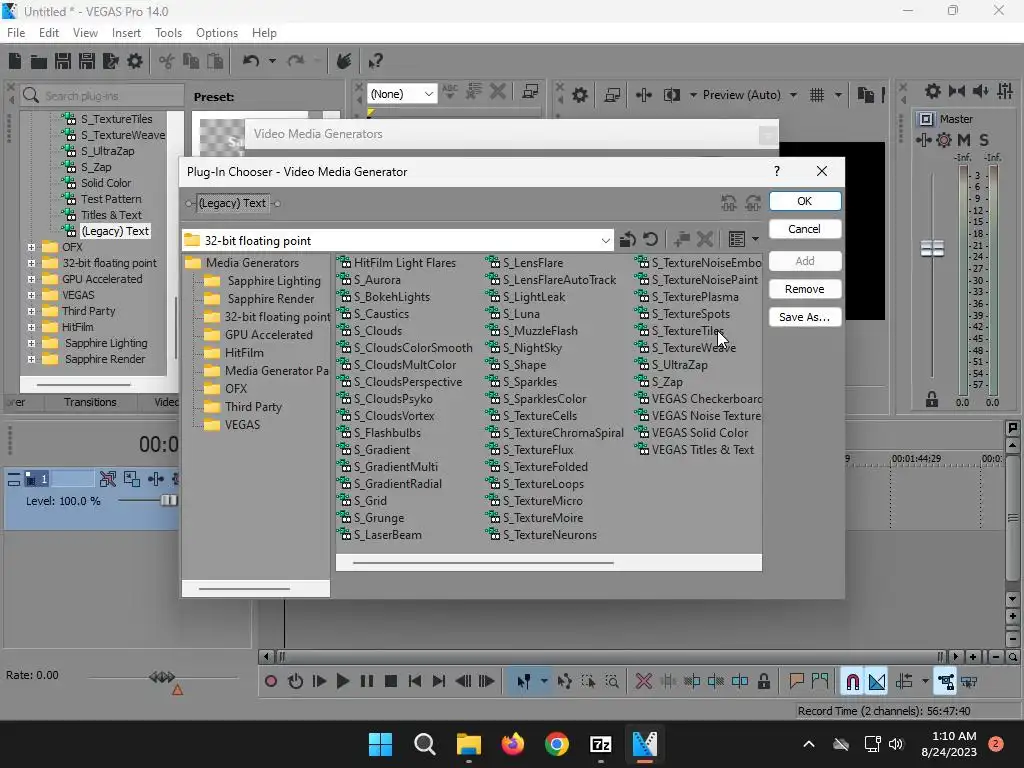Click (Legacy) Text chain item in chooser
The width and height of the screenshot is (1024, 768).
[x=232, y=203]
